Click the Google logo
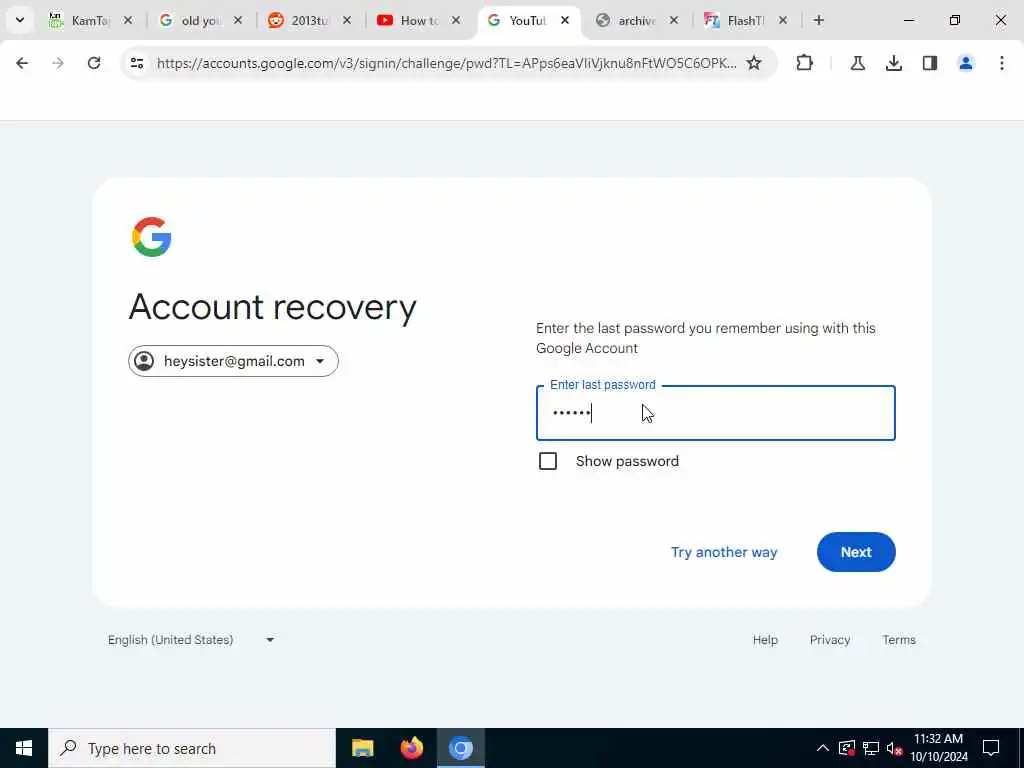Screen dimensions: 1024x768 pyautogui.click(x=152, y=236)
